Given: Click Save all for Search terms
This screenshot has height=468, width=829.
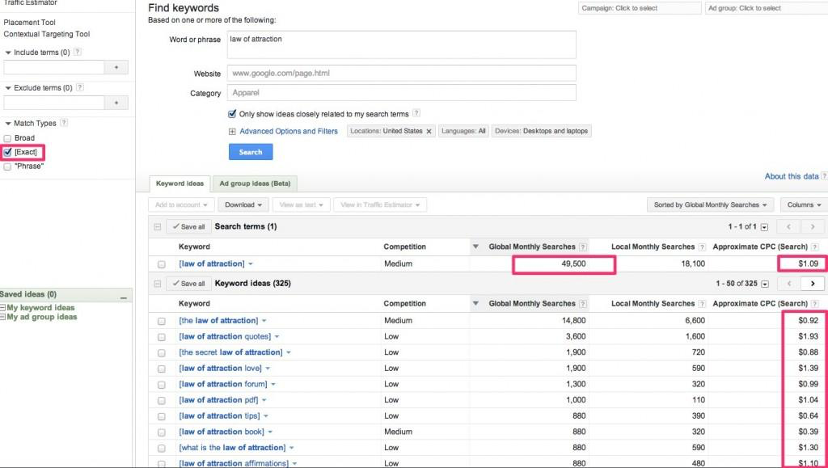Looking at the screenshot, I should point(189,227).
